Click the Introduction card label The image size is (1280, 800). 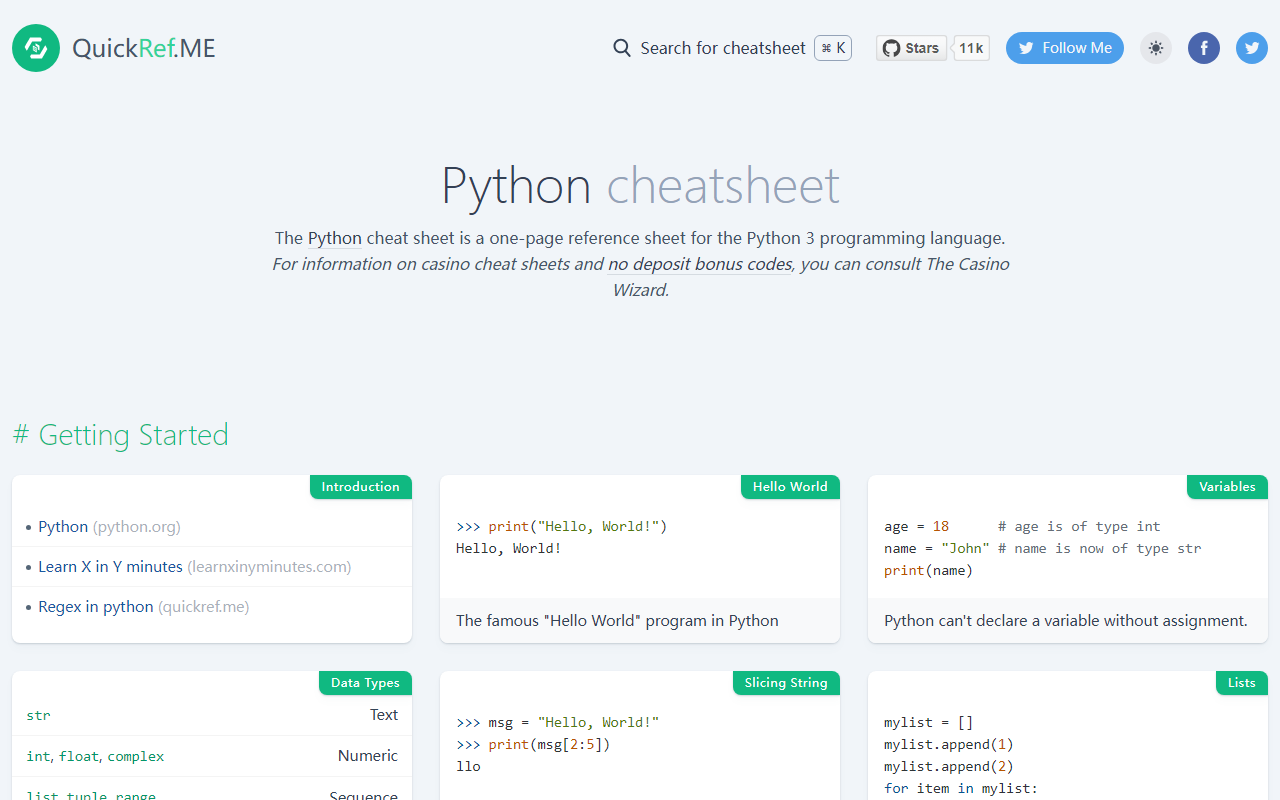(x=361, y=487)
